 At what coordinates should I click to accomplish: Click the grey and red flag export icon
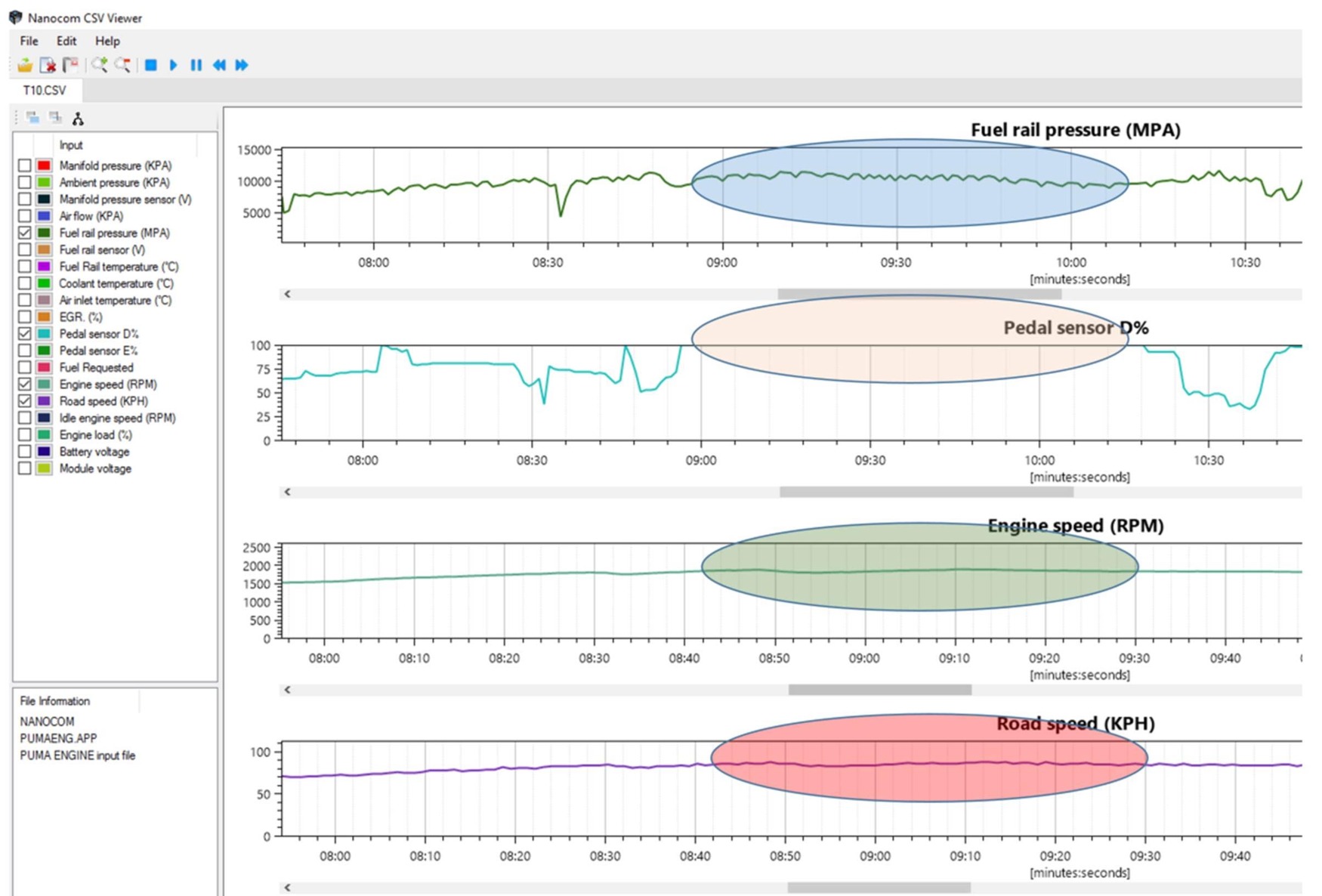70,65
